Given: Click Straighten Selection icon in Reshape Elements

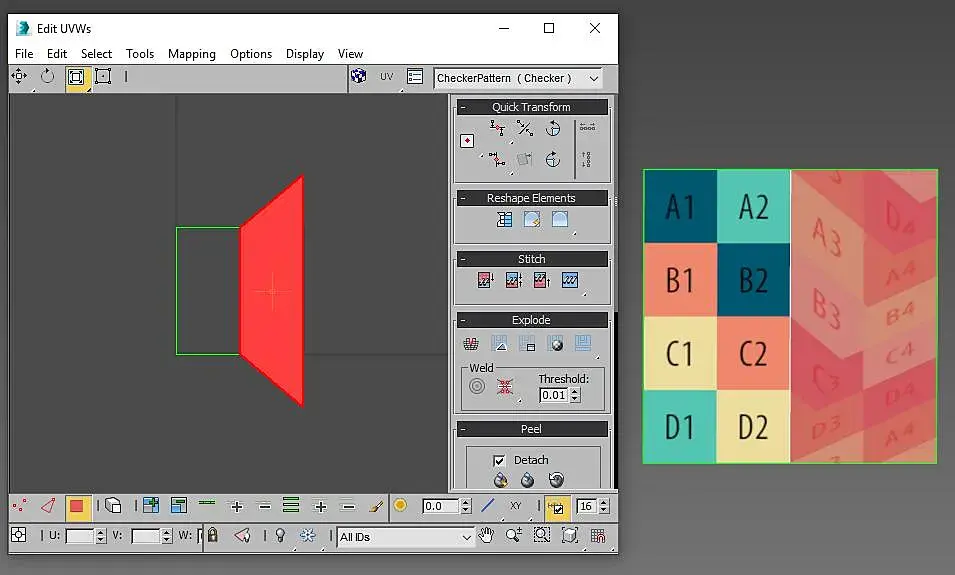Looking at the screenshot, I should (x=504, y=219).
